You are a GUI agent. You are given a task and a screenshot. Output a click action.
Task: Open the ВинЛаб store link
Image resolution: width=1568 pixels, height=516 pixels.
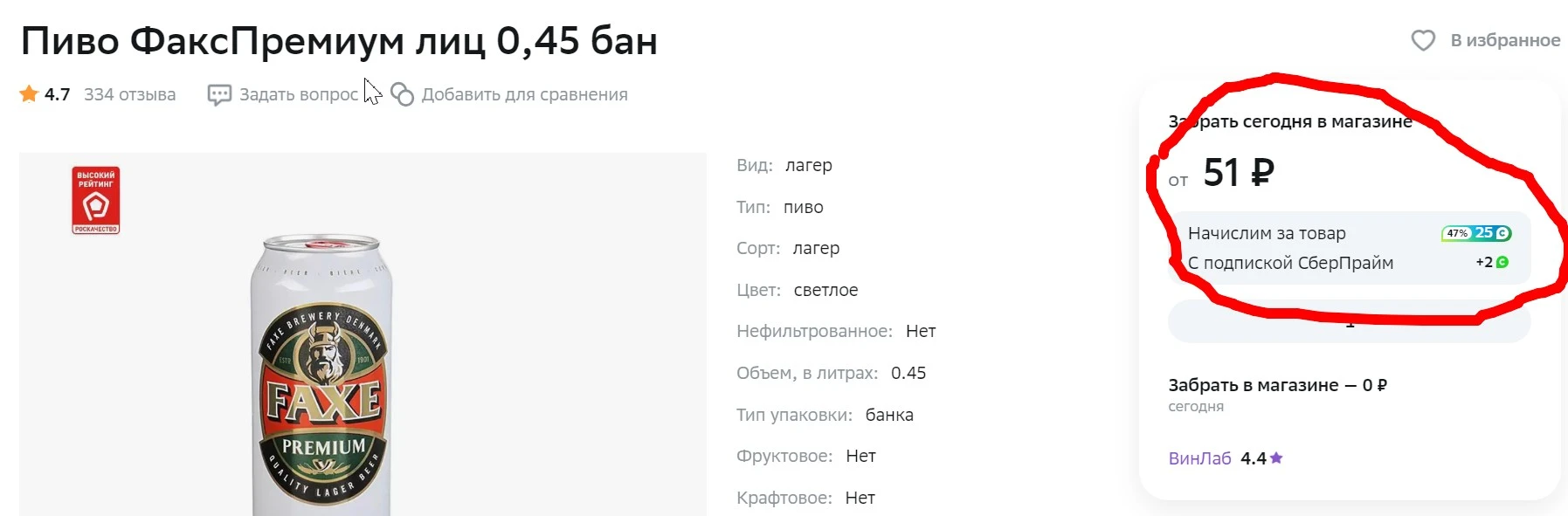[x=1199, y=458]
